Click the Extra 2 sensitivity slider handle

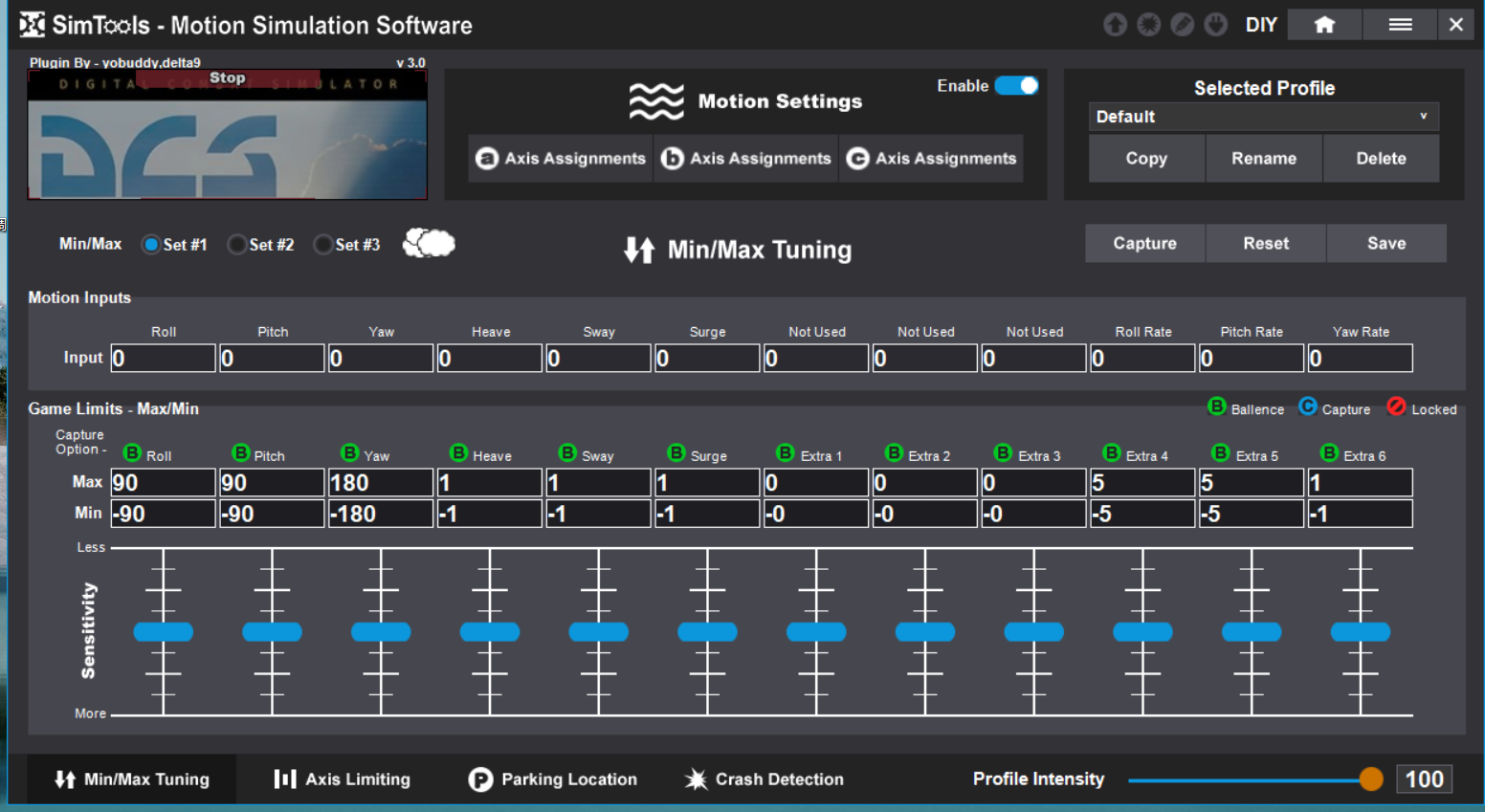[x=925, y=631]
